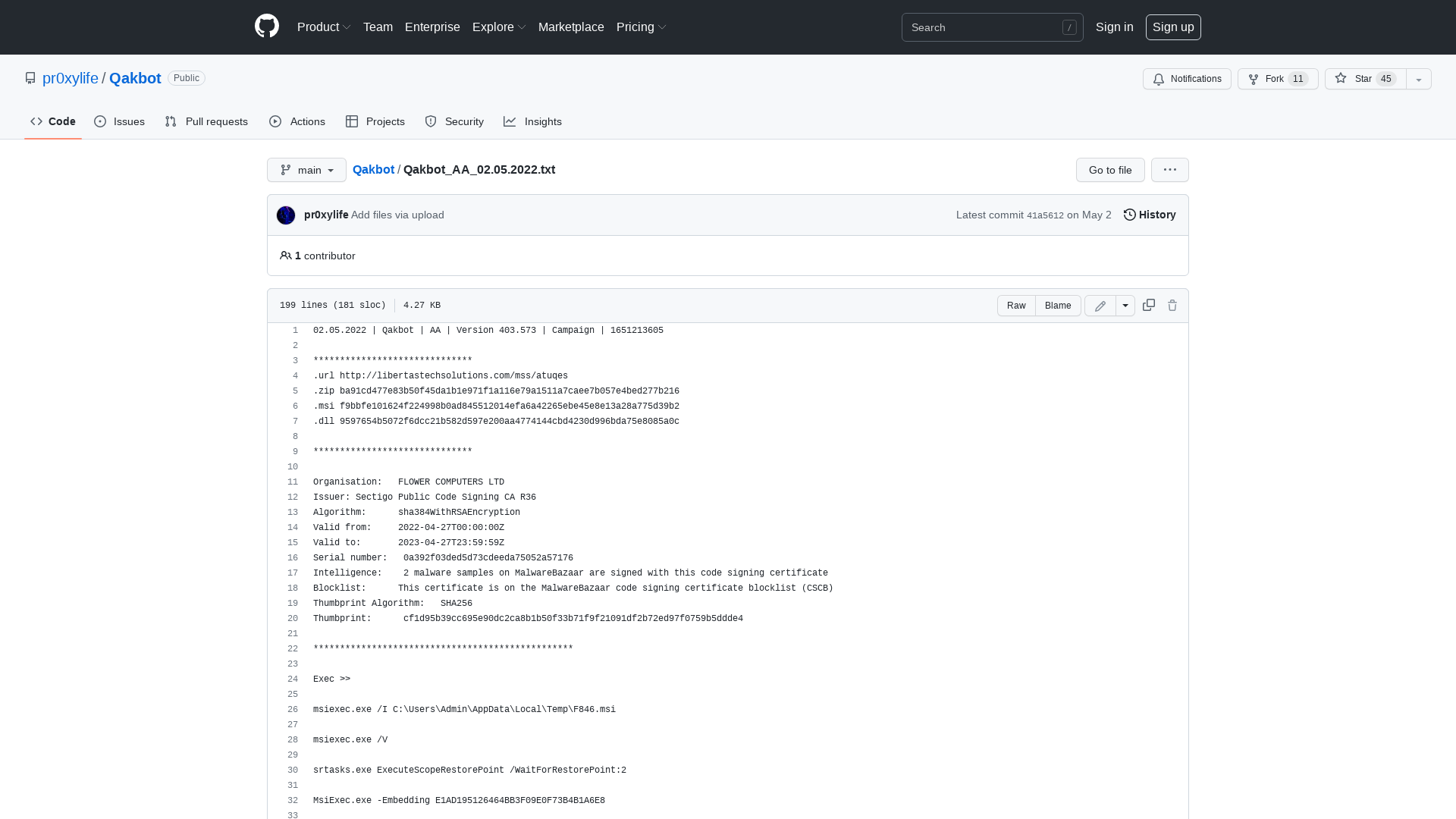Click the star count 45

1386,79
